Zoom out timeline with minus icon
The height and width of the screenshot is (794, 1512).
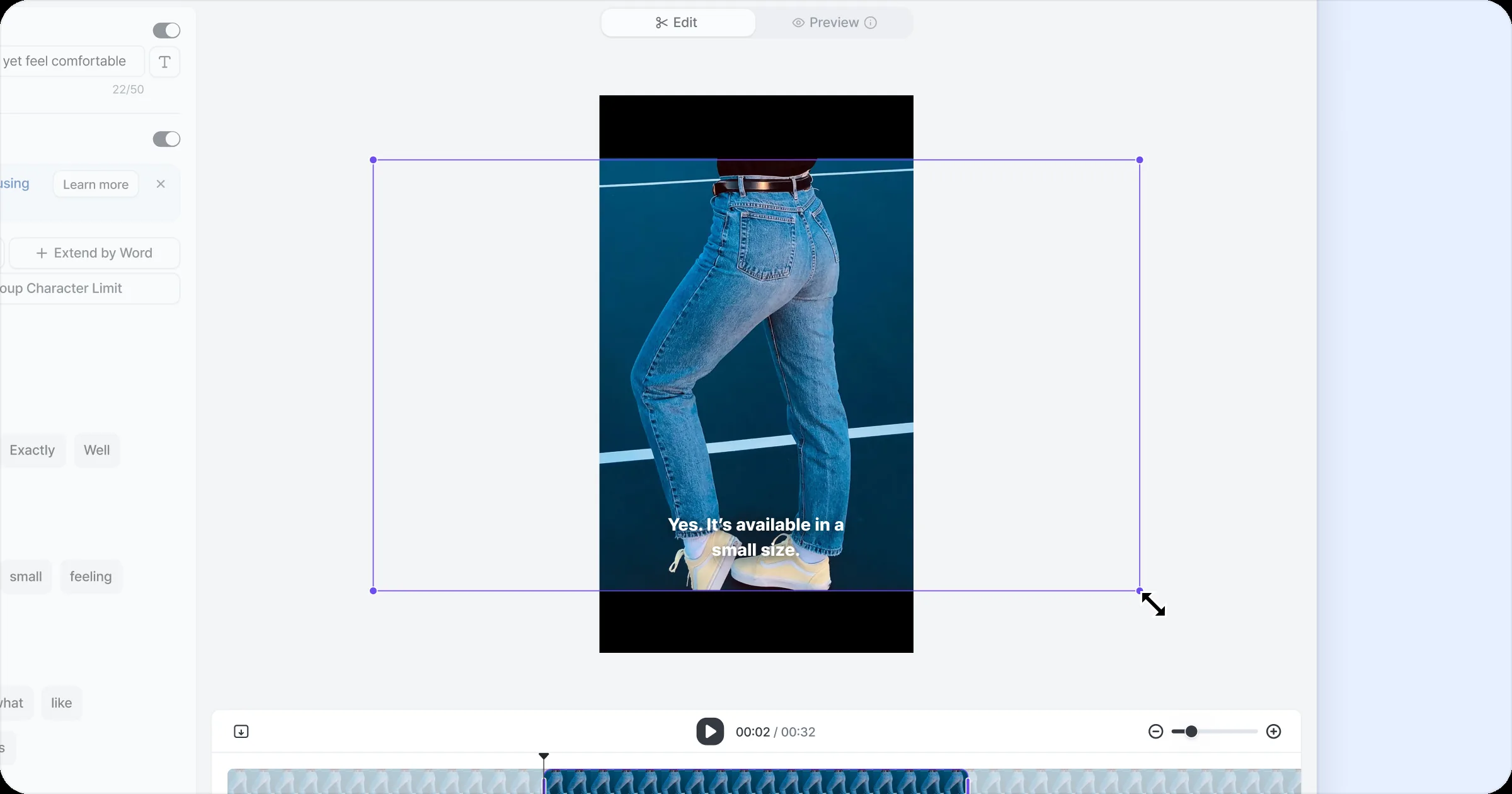coord(1155,732)
